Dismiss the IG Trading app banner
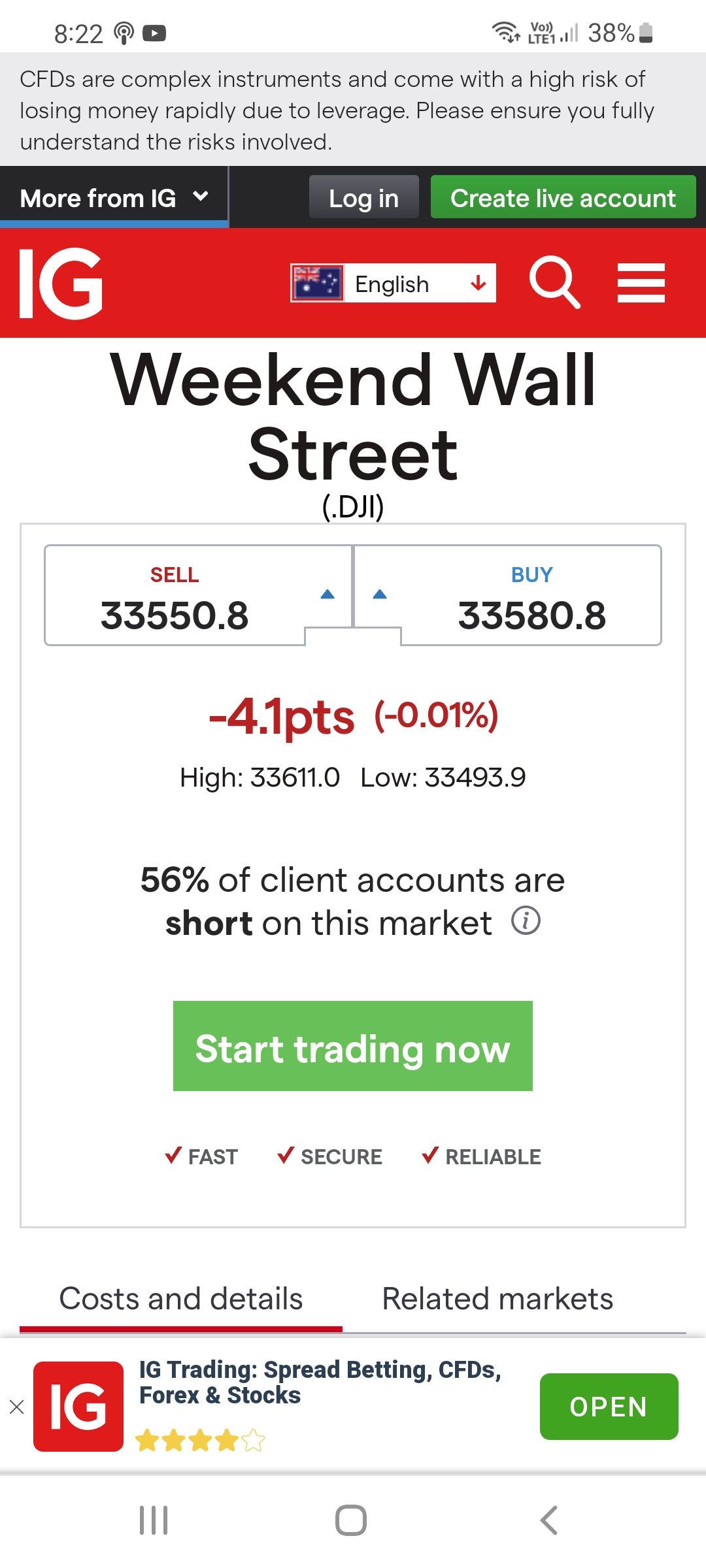 click(x=17, y=1407)
